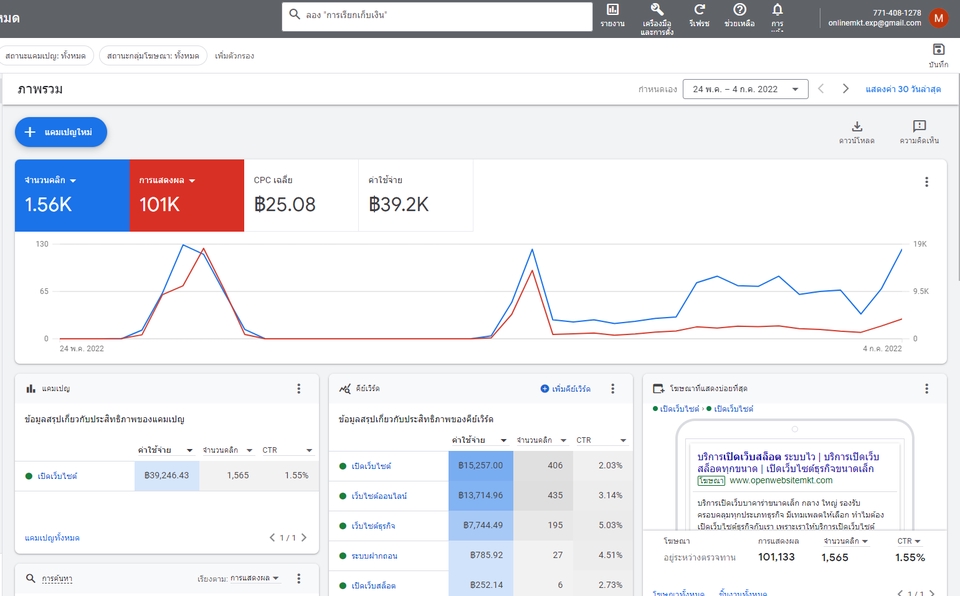
Task: Click the New campaign blue button
Action: [61, 132]
